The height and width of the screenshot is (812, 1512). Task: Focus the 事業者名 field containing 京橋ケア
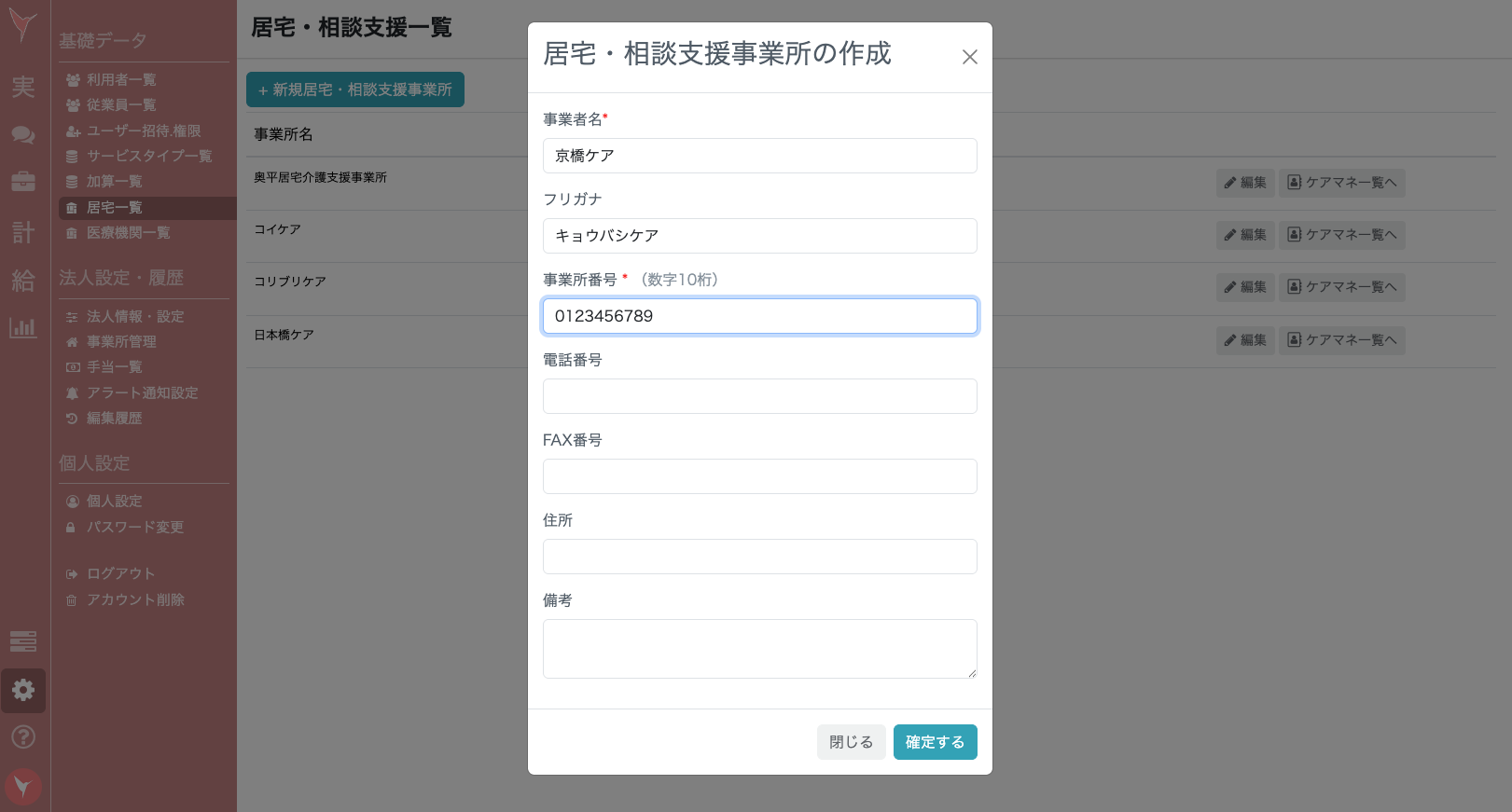(760, 156)
